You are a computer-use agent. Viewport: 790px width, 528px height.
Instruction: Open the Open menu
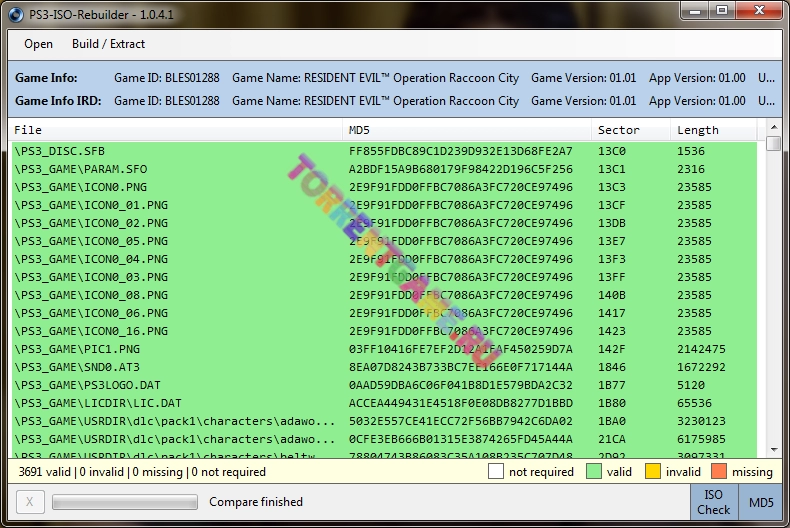click(x=38, y=44)
